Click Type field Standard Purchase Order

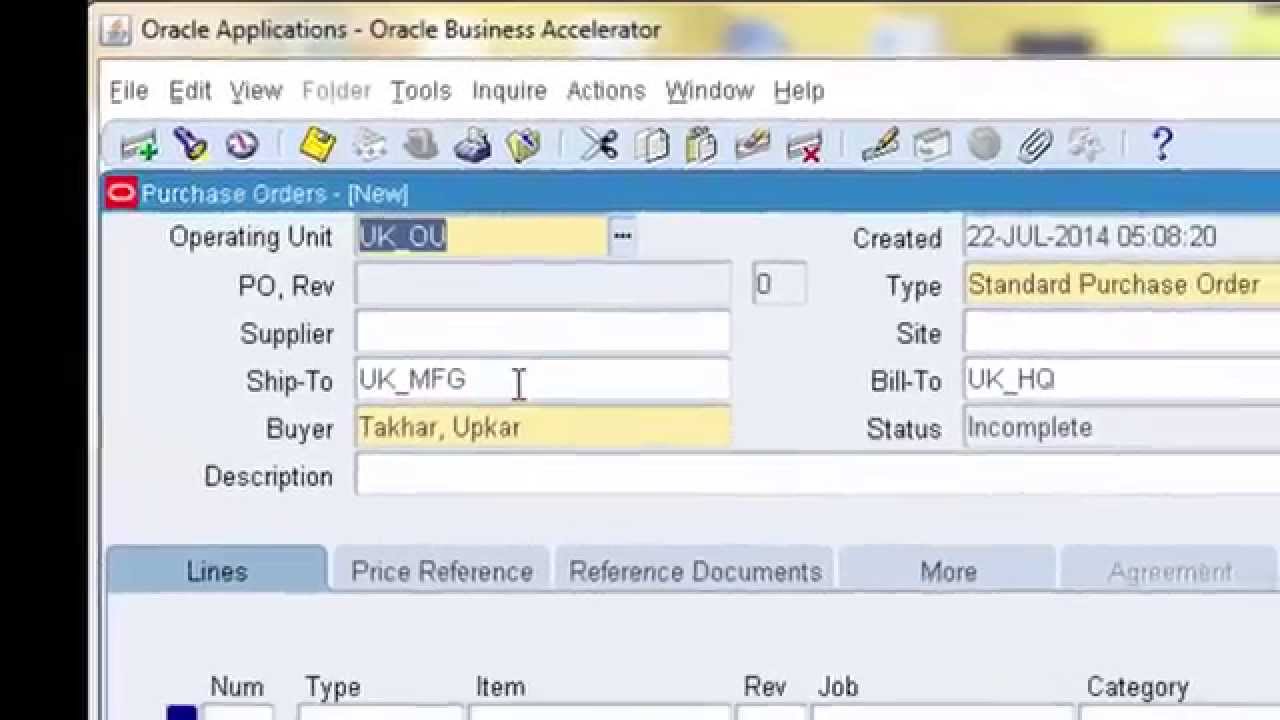pyautogui.click(x=1121, y=285)
